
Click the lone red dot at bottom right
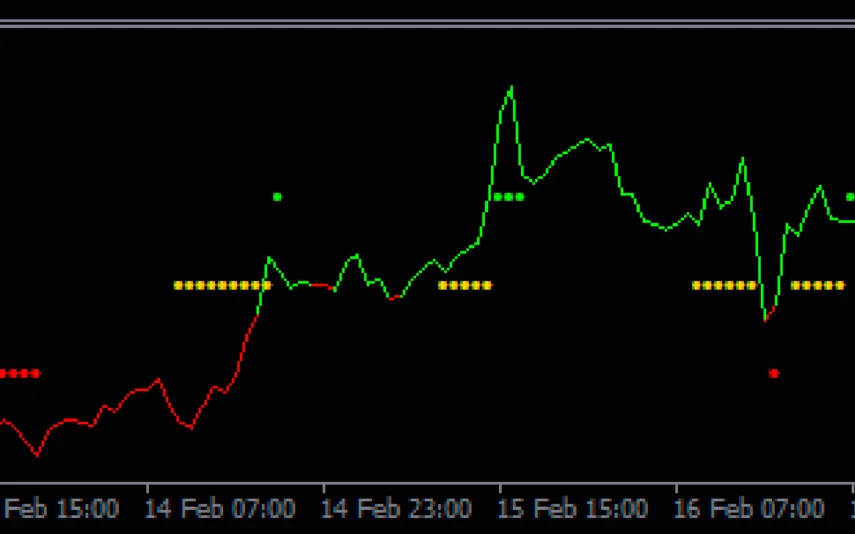tap(773, 373)
